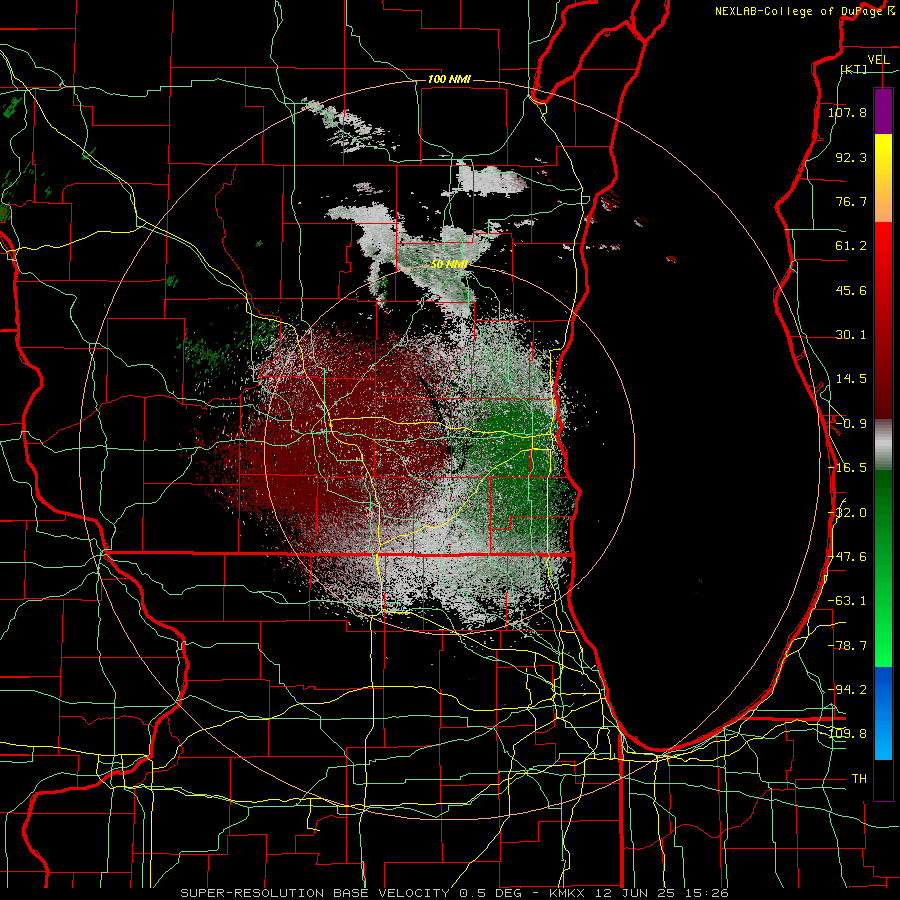Pick the red segment of the color bar
The image size is (900, 900).
point(883,320)
